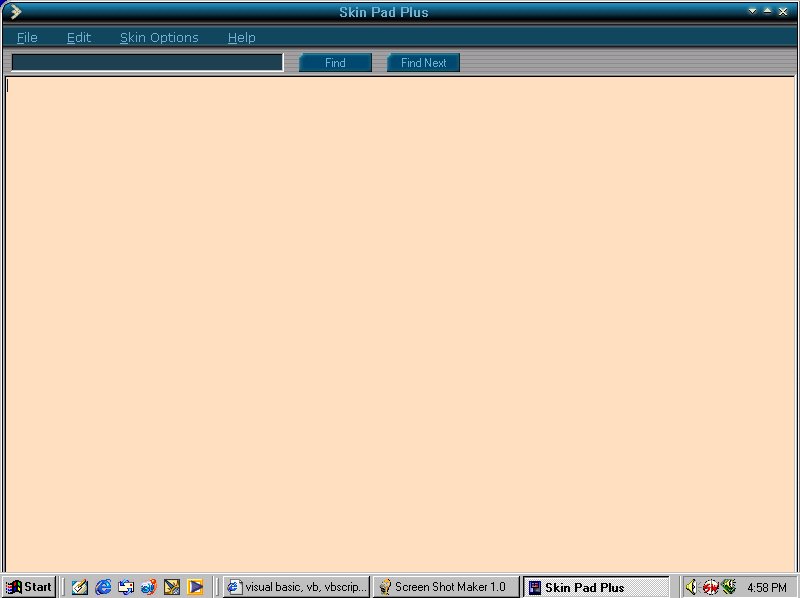Maximize window using the up arrow
The height and width of the screenshot is (598, 800).
[x=767, y=11]
